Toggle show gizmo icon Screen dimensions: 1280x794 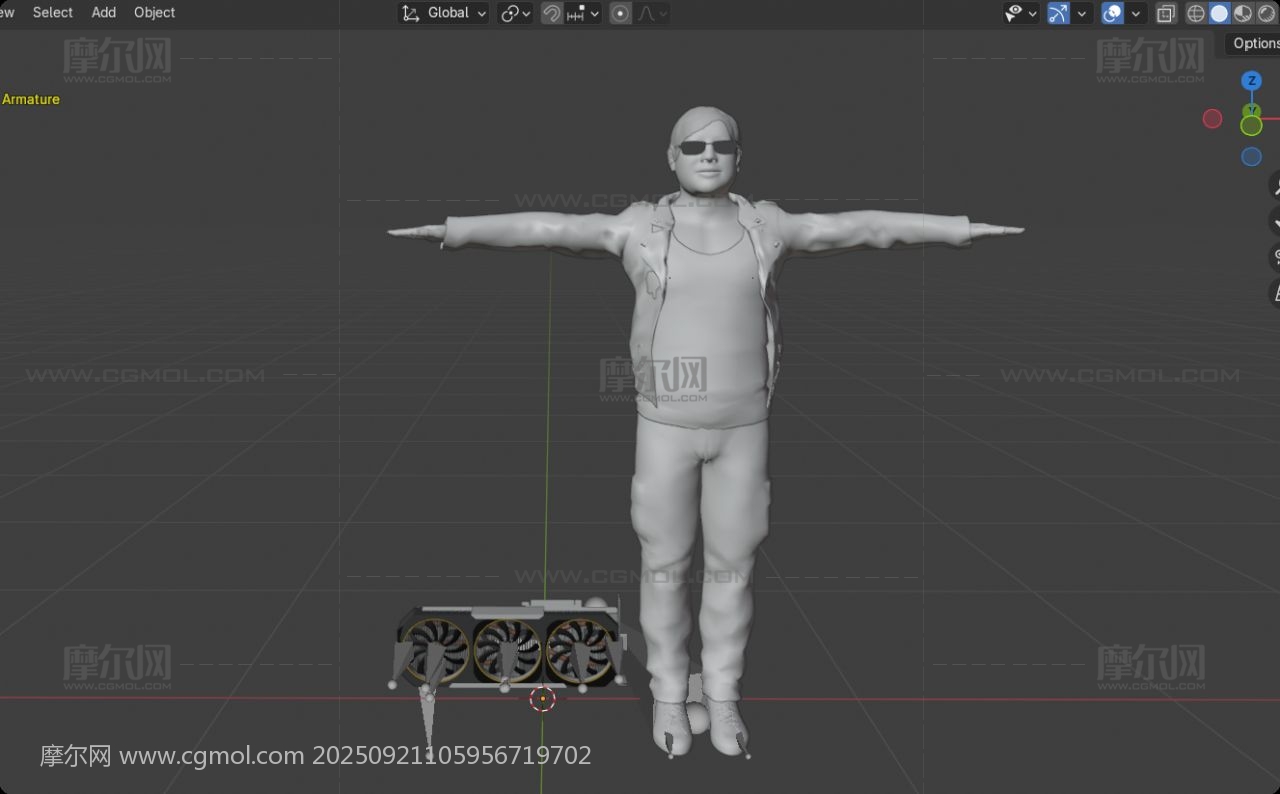point(1058,13)
